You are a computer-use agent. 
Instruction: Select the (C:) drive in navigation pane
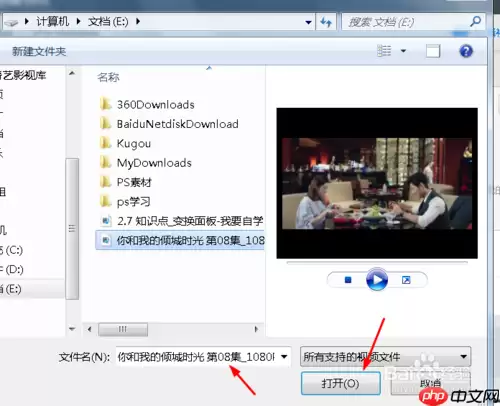12,250
